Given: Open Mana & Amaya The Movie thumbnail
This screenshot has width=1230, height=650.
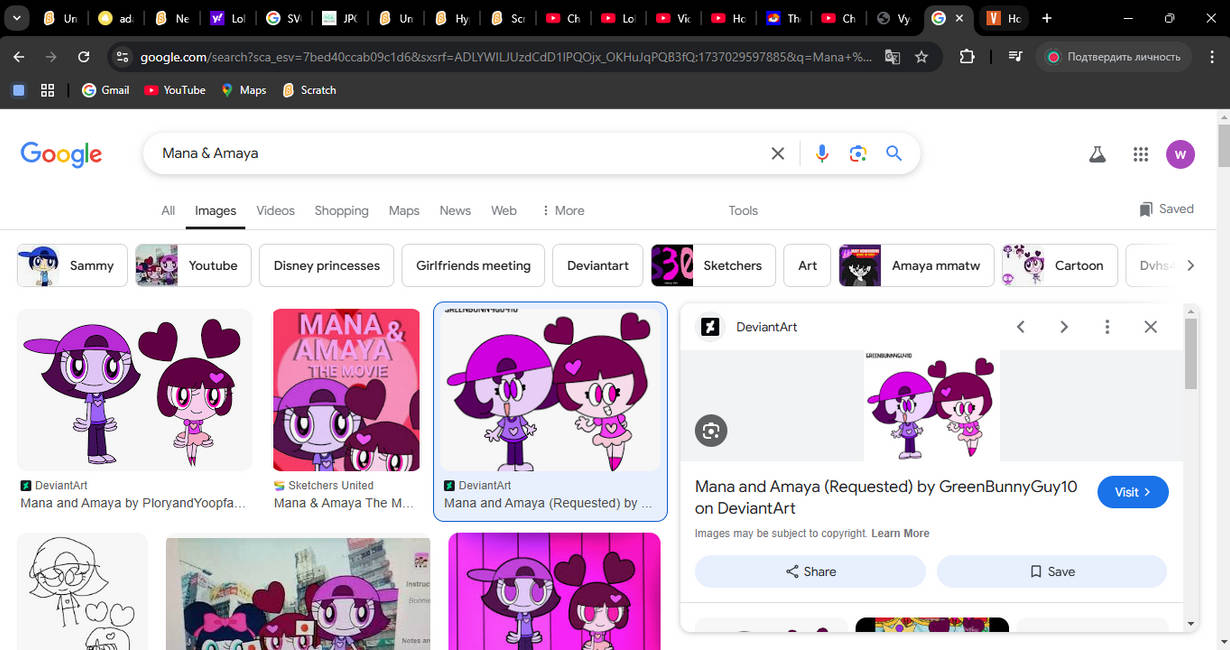Looking at the screenshot, I should [346, 390].
